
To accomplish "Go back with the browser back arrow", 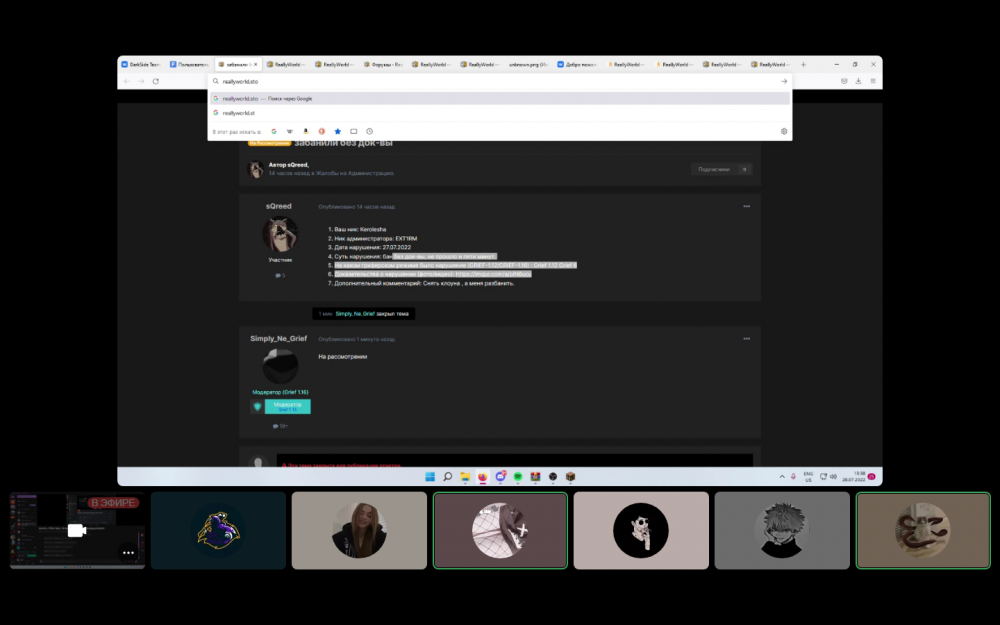I will click(126, 82).
